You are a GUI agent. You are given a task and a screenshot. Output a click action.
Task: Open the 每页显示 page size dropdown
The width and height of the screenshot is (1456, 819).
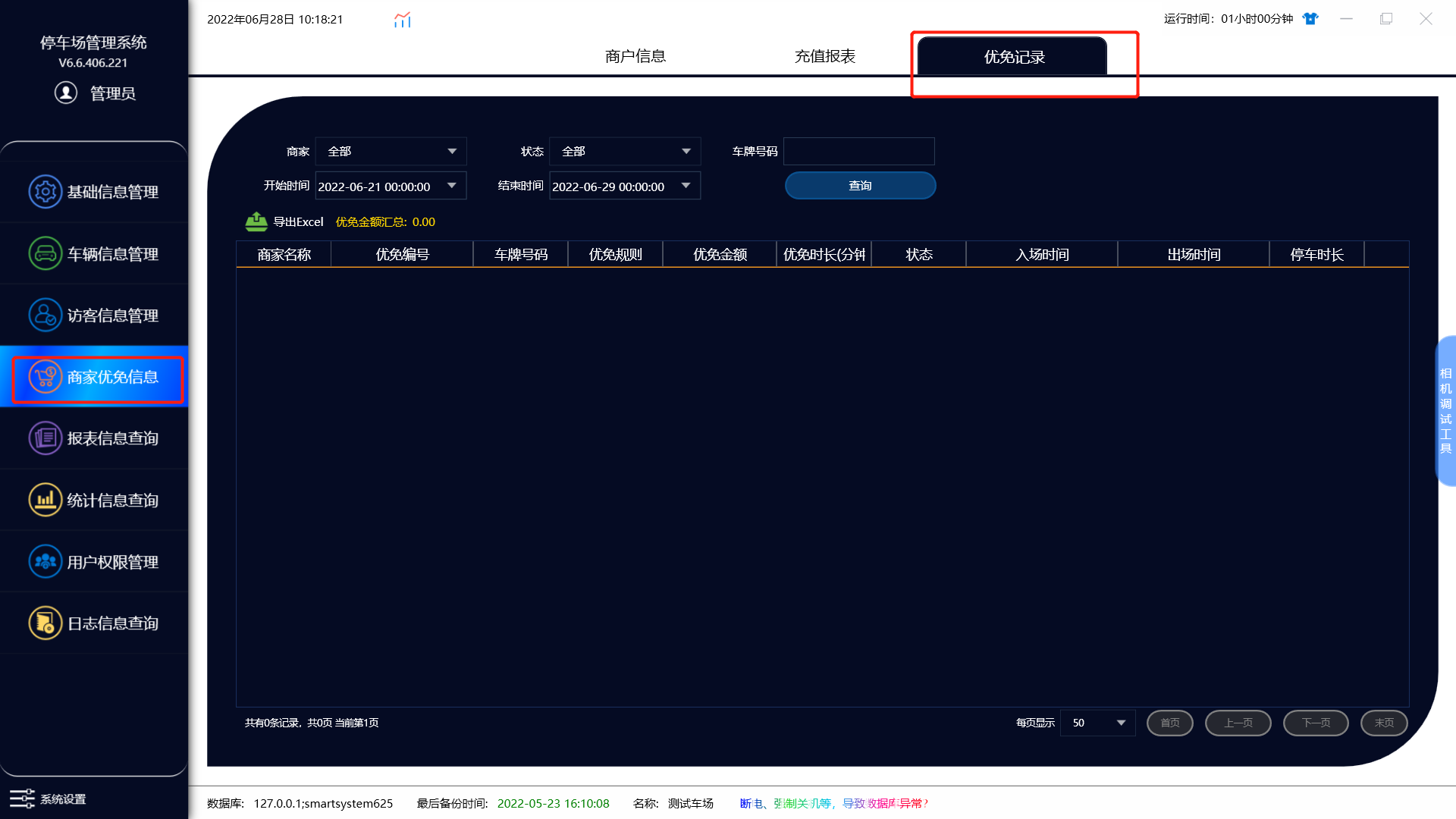coord(1097,723)
